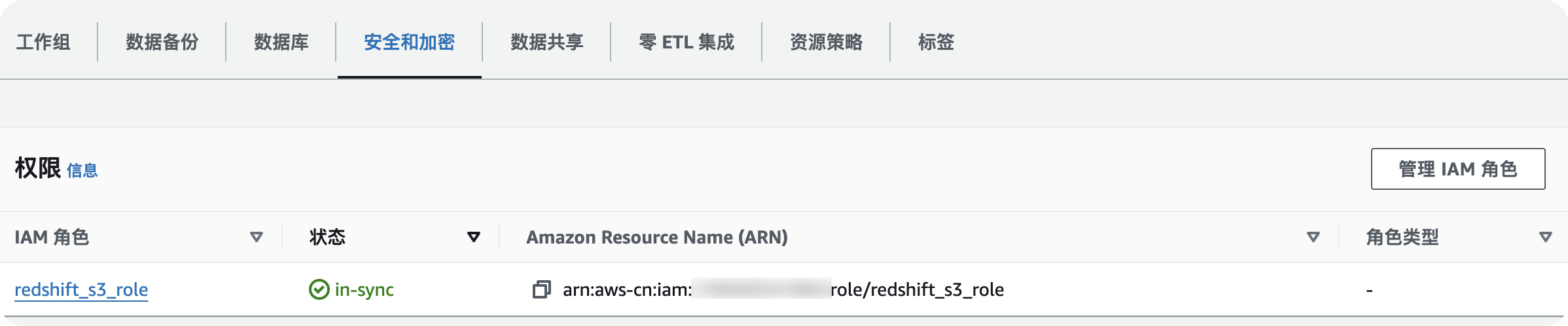This screenshot has height=326, width=1568.
Task: Click the Amazon Resource Name (ARN) header label
Action: (x=657, y=237)
